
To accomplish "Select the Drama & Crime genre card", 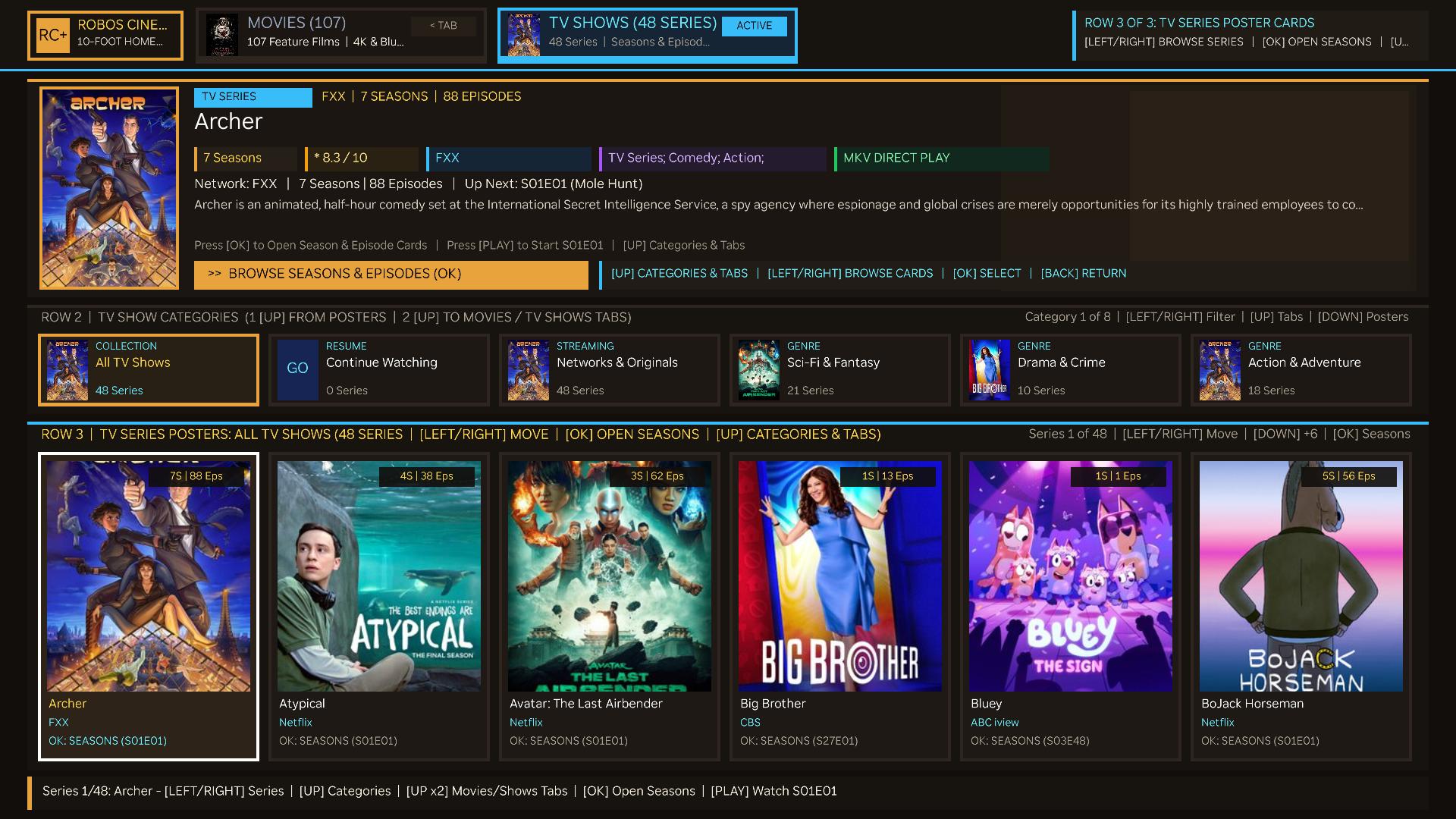I will [x=1071, y=369].
